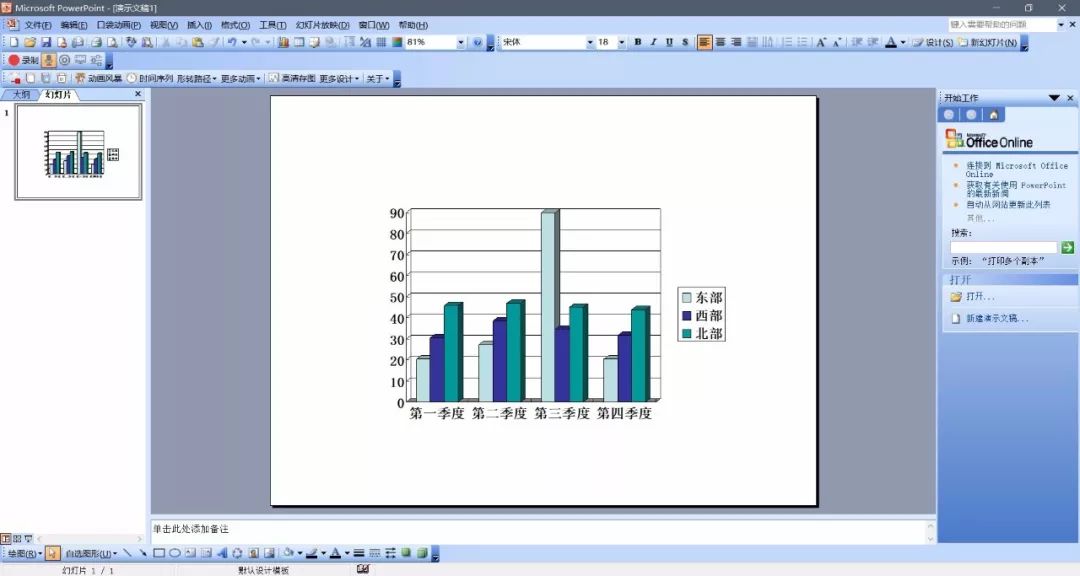Select the Arrow drawing tool
Viewport: 1080px width, 576px height.
(143, 553)
